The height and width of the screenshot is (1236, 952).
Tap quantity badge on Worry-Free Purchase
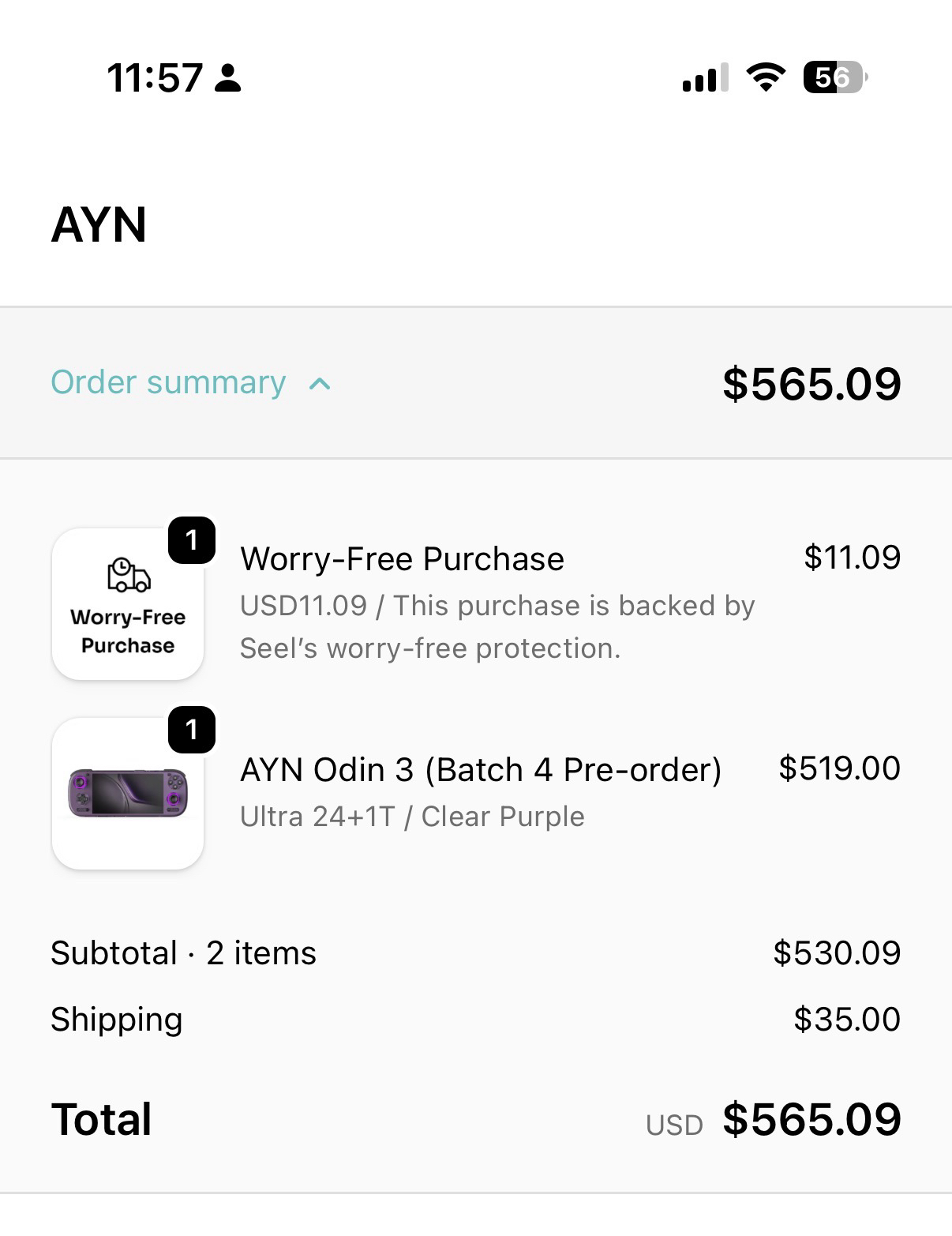192,540
